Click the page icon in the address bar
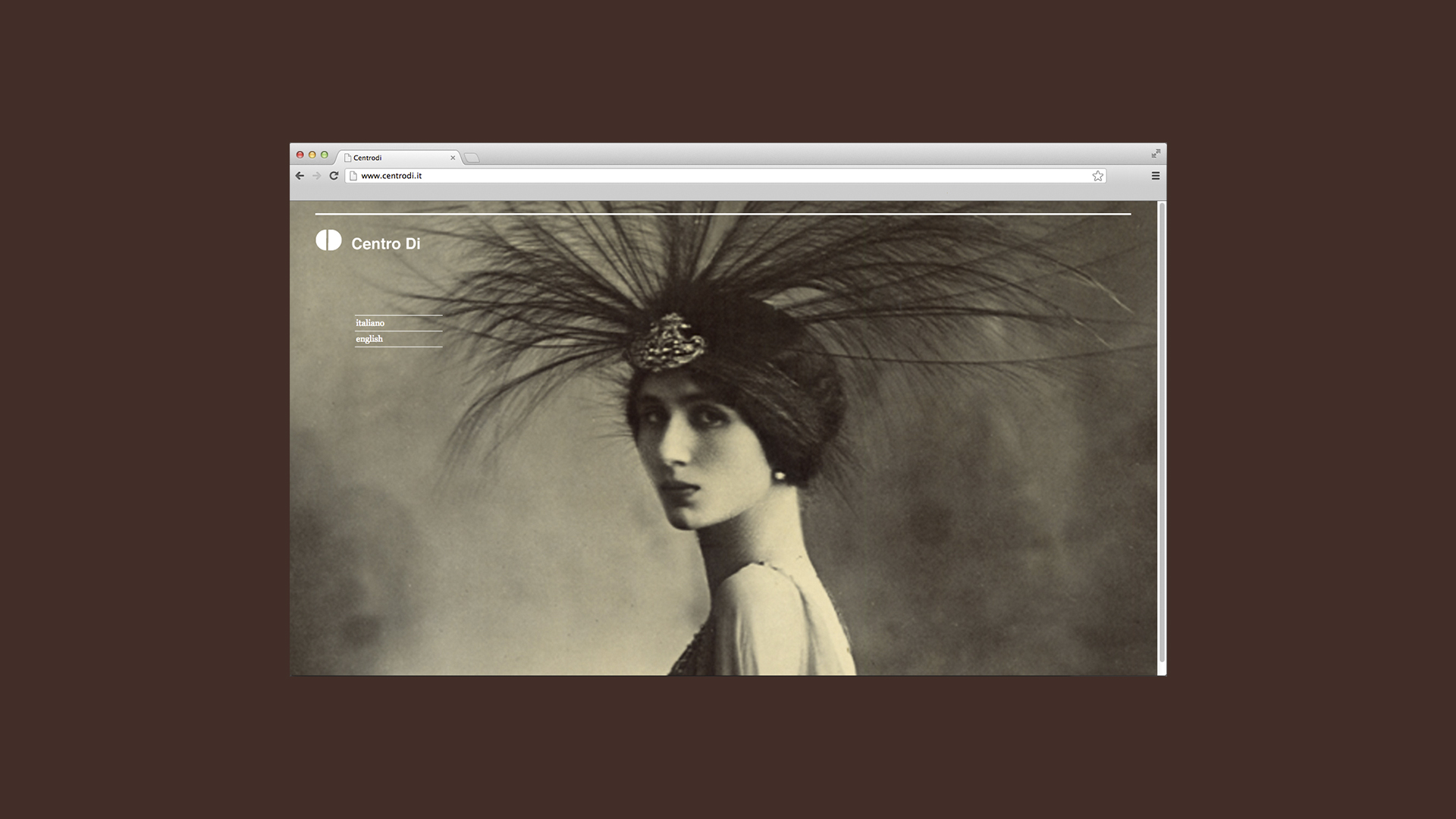1456x819 pixels. (353, 176)
